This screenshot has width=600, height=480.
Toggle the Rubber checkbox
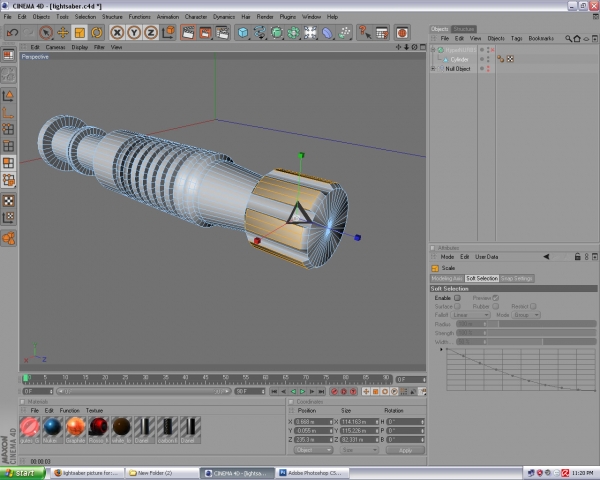[x=496, y=306]
